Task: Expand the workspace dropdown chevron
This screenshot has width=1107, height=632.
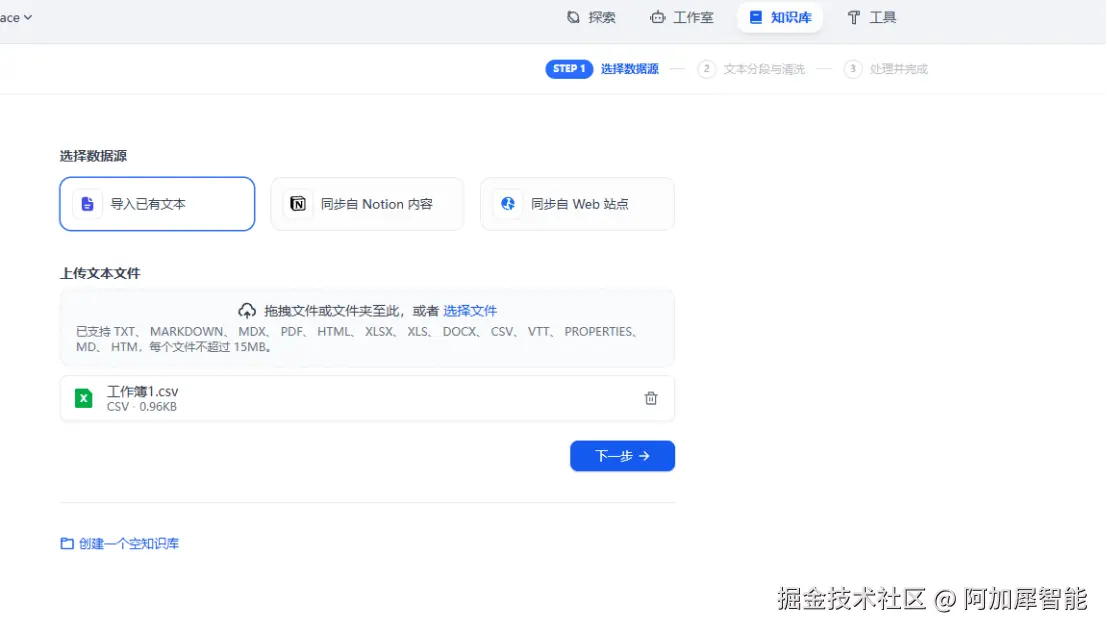Action: [28, 18]
